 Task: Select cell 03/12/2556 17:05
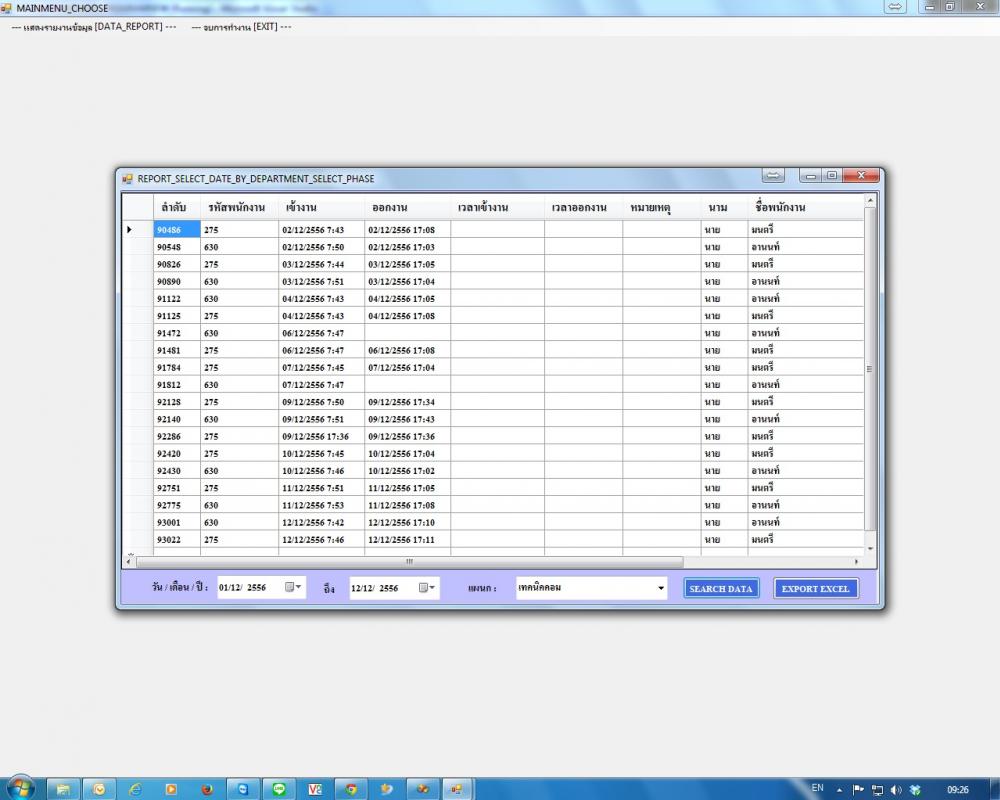coord(408,264)
